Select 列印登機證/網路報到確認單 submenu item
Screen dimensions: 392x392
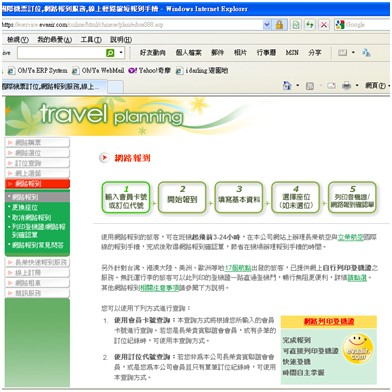pos(37,231)
